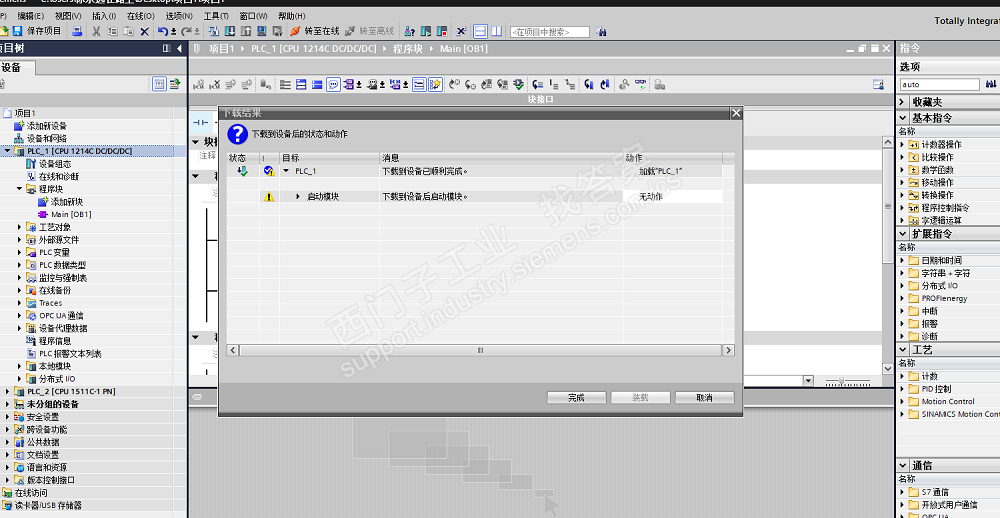The image size is (1000, 518).
Task: Click the project search binoculars icon
Action: point(601,31)
